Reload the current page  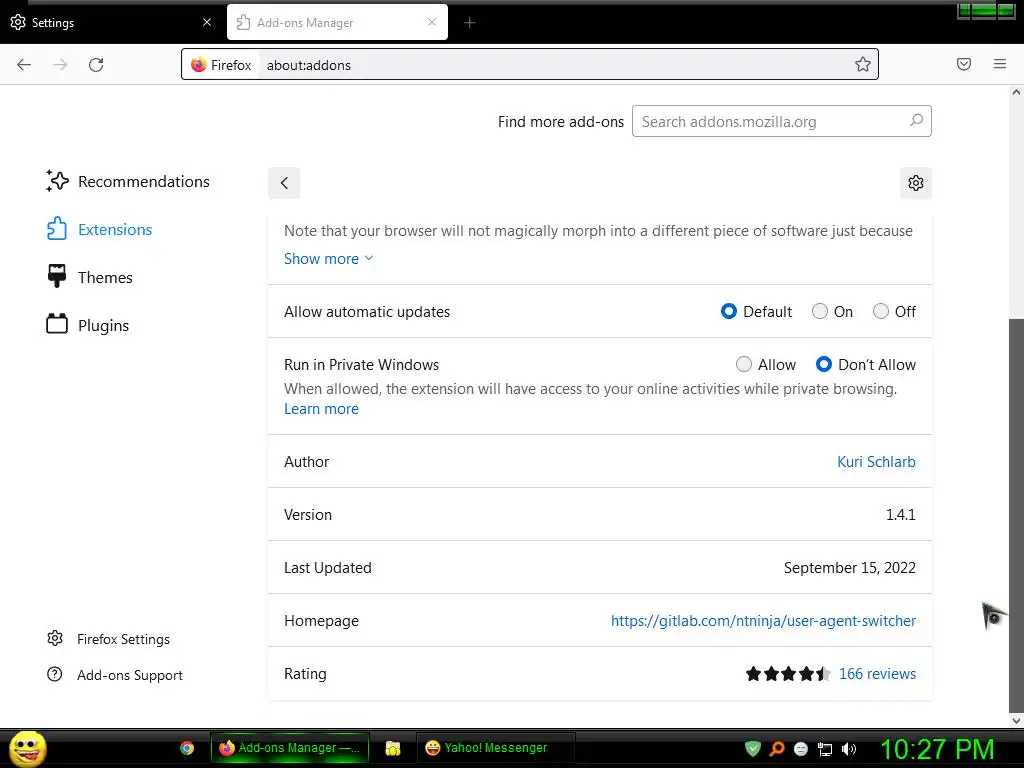pos(96,65)
